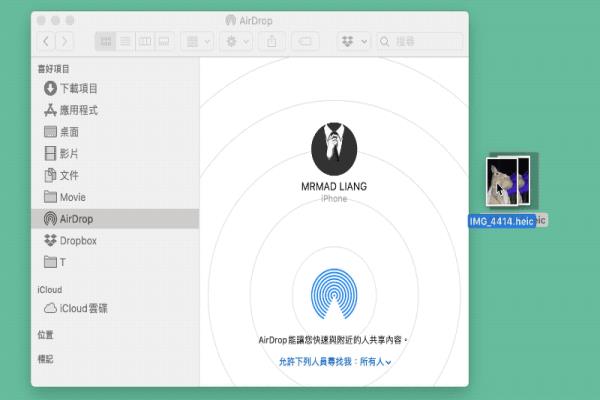This screenshot has width=600, height=400.
Task: Open 影片 in the sidebar
Action: tap(115, 154)
